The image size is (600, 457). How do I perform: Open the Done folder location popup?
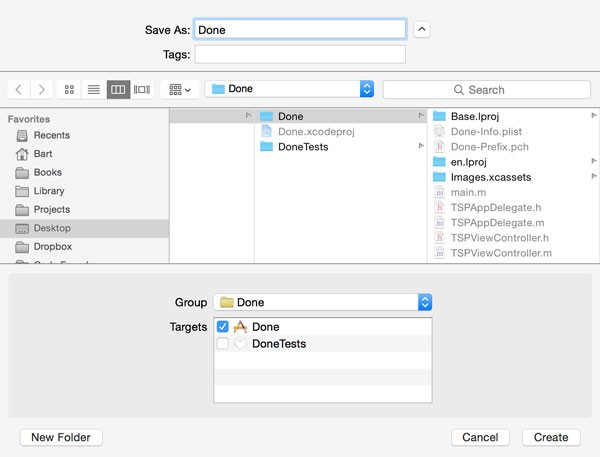[289, 89]
